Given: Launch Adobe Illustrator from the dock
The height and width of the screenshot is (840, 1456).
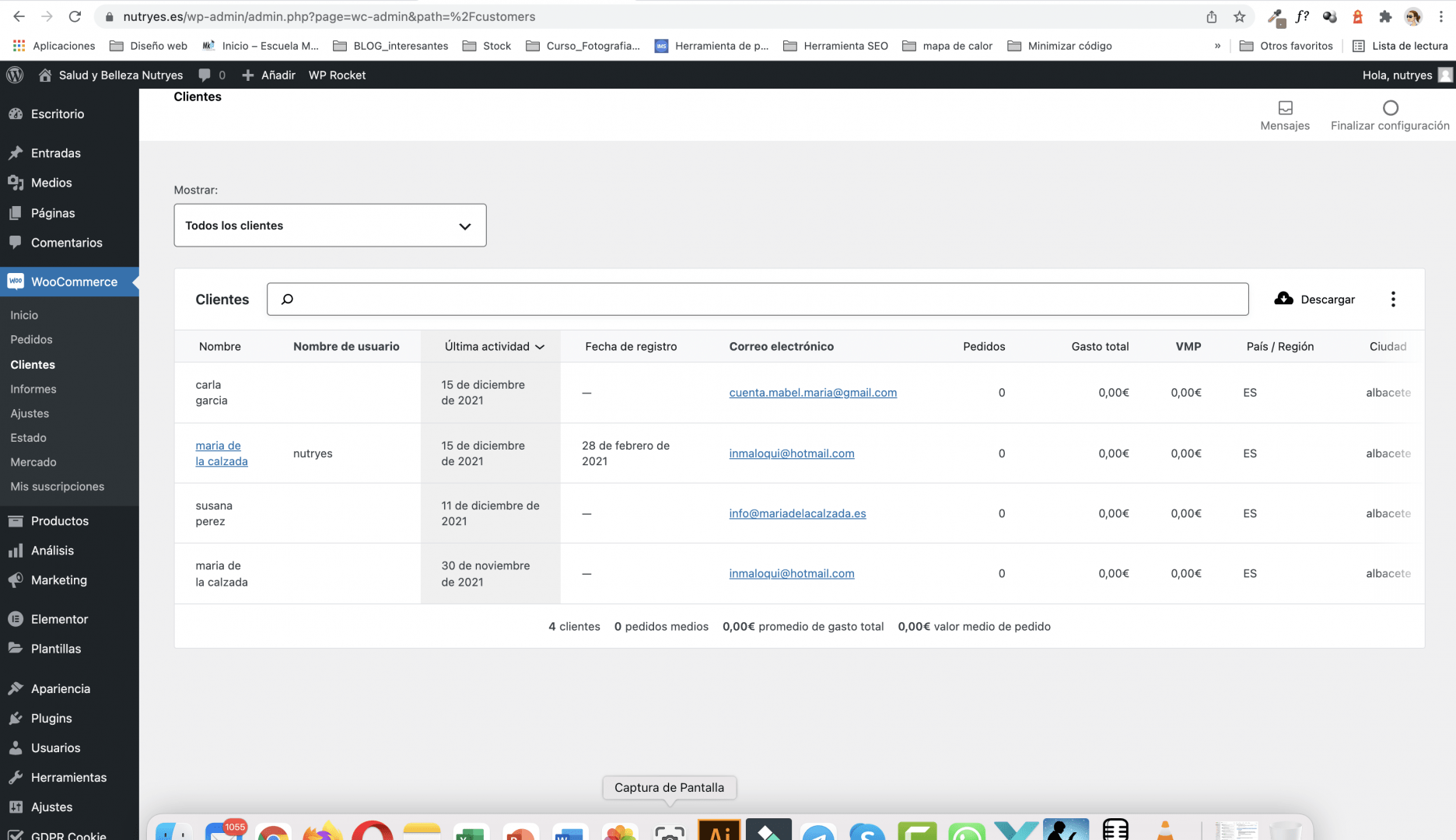Looking at the screenshot, I should point(719,830).
